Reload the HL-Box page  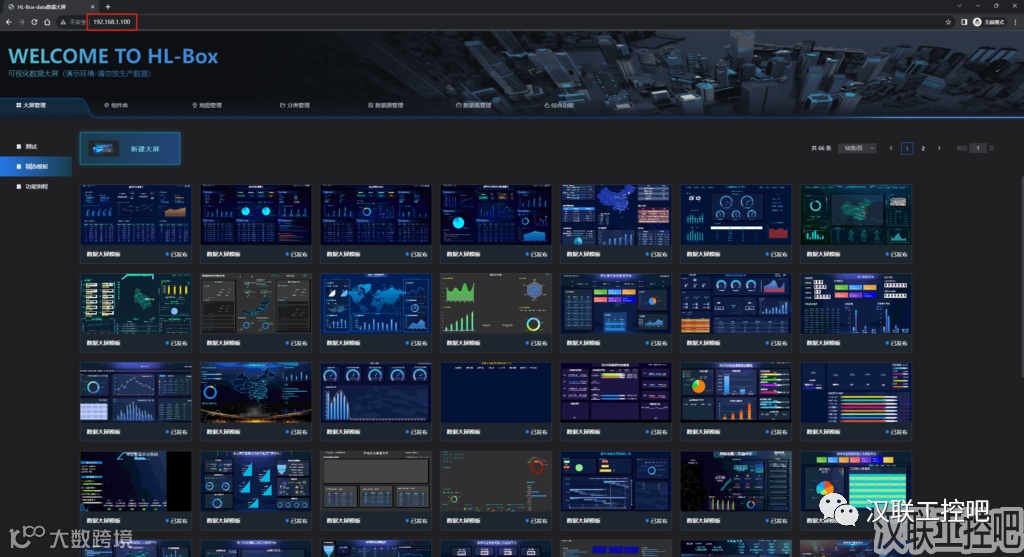[34, 22]
